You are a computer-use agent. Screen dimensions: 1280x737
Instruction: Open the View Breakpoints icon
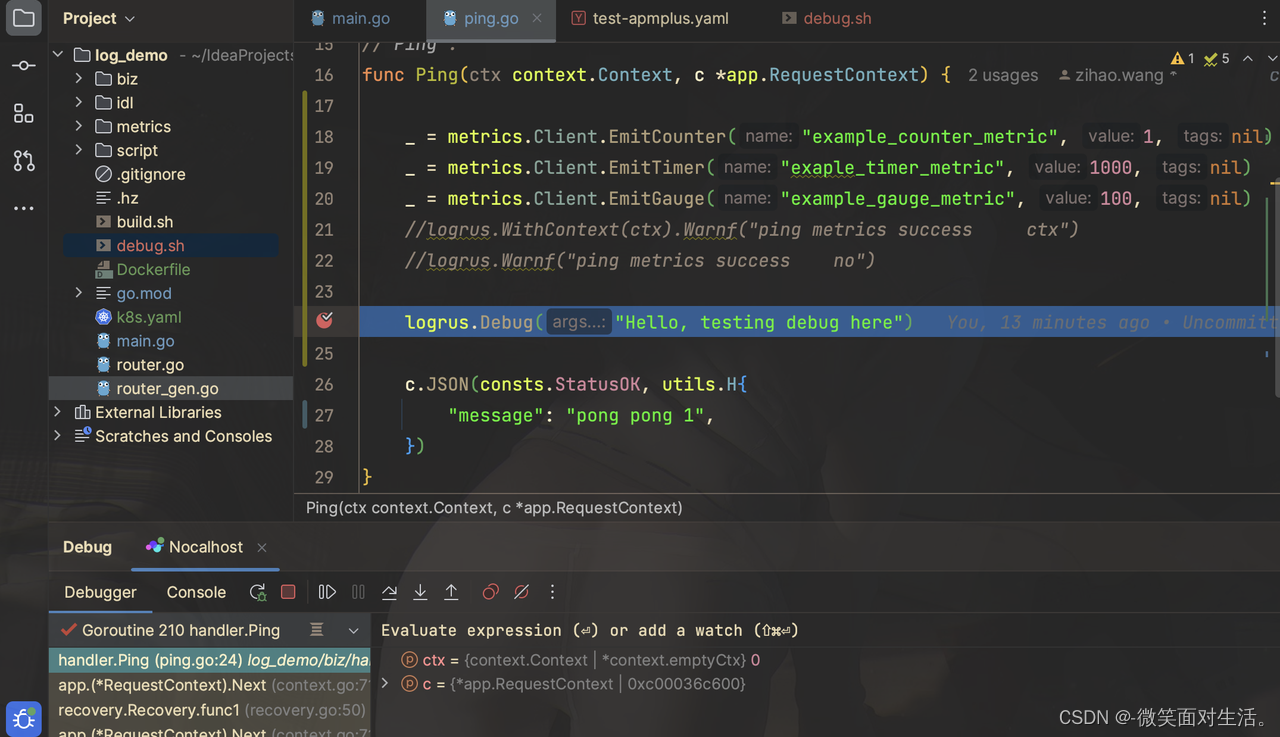[490, 592]
